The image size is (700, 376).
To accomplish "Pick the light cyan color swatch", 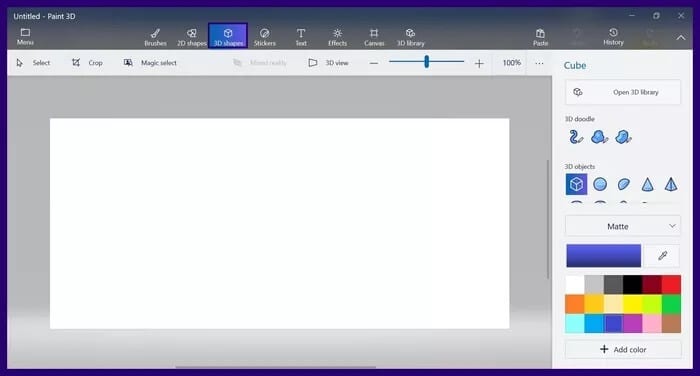I will point(575,324).
